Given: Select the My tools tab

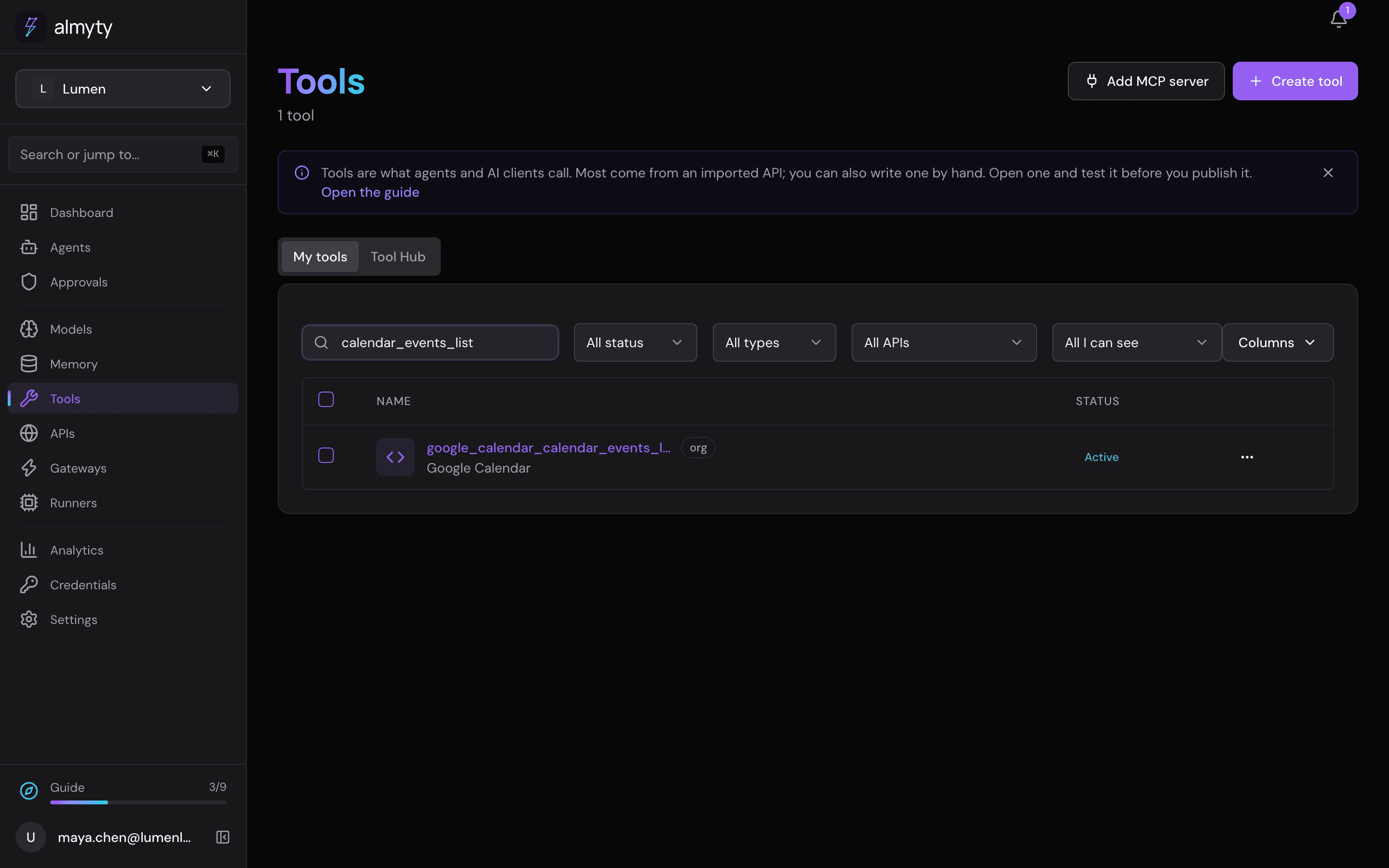Looking at the screenshot, I should pyautogui.click(x=320, y=257).
